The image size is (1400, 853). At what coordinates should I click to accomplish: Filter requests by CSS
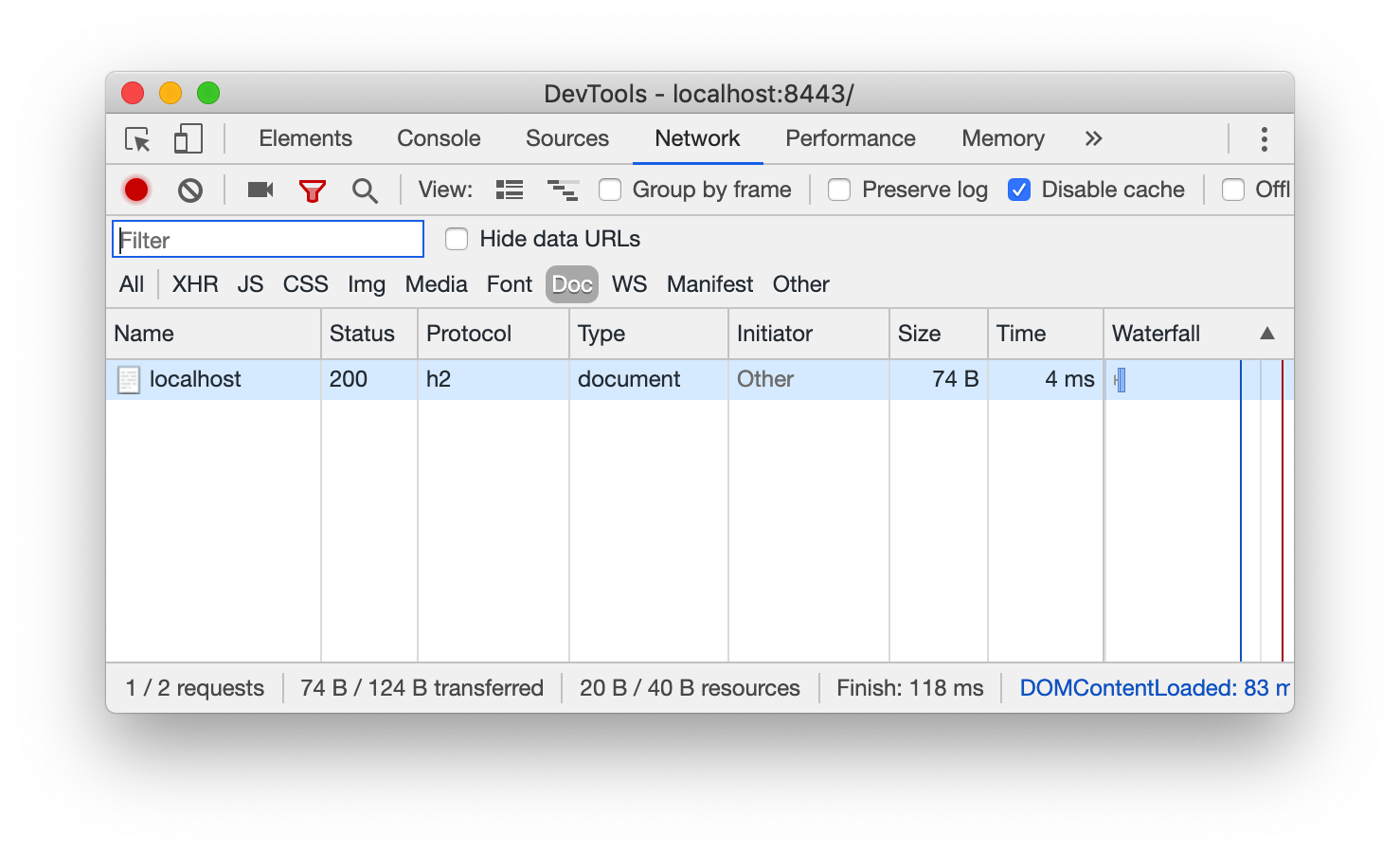[x=305, y=284]
